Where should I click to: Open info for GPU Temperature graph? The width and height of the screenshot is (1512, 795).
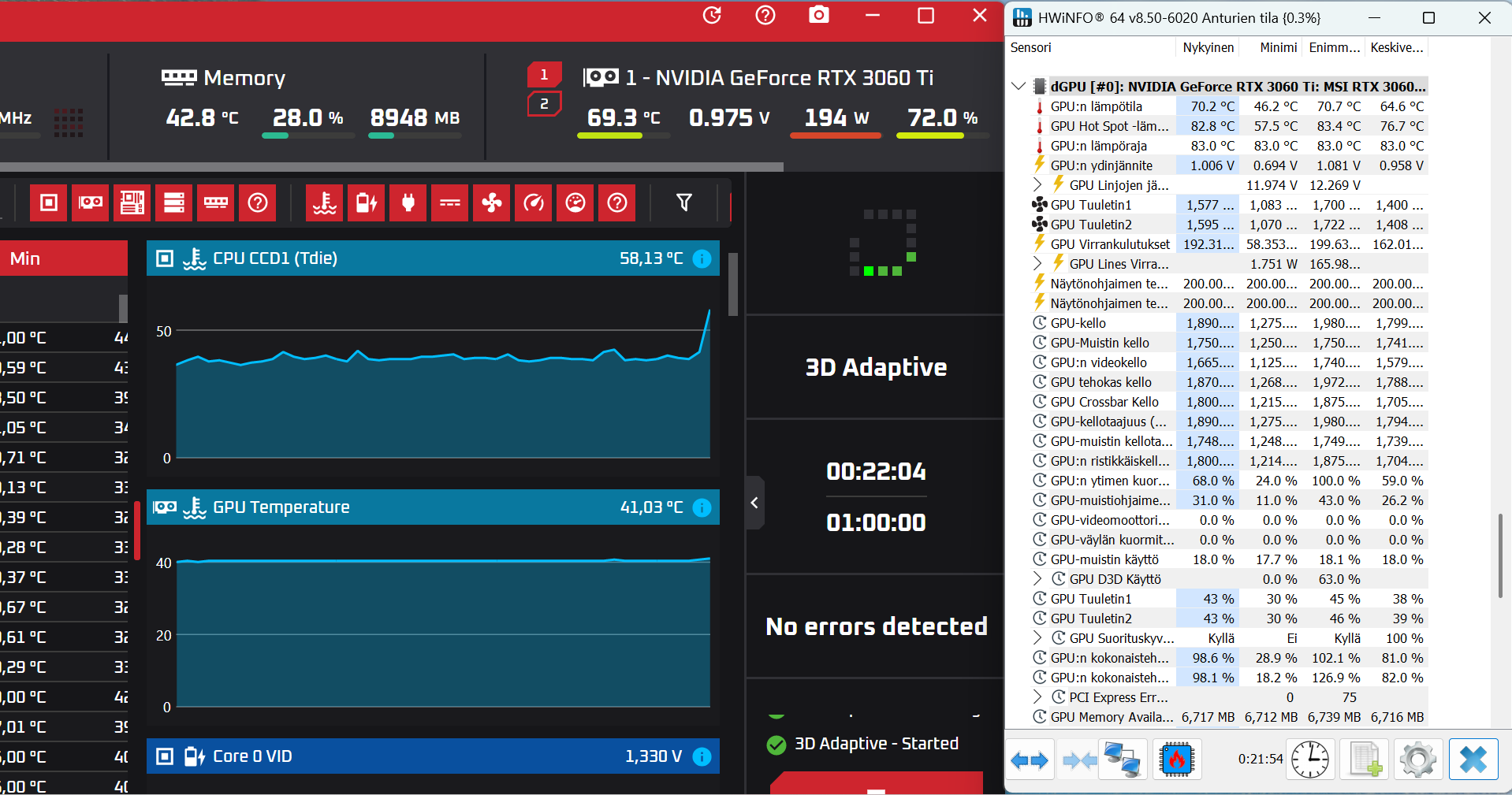702,507
